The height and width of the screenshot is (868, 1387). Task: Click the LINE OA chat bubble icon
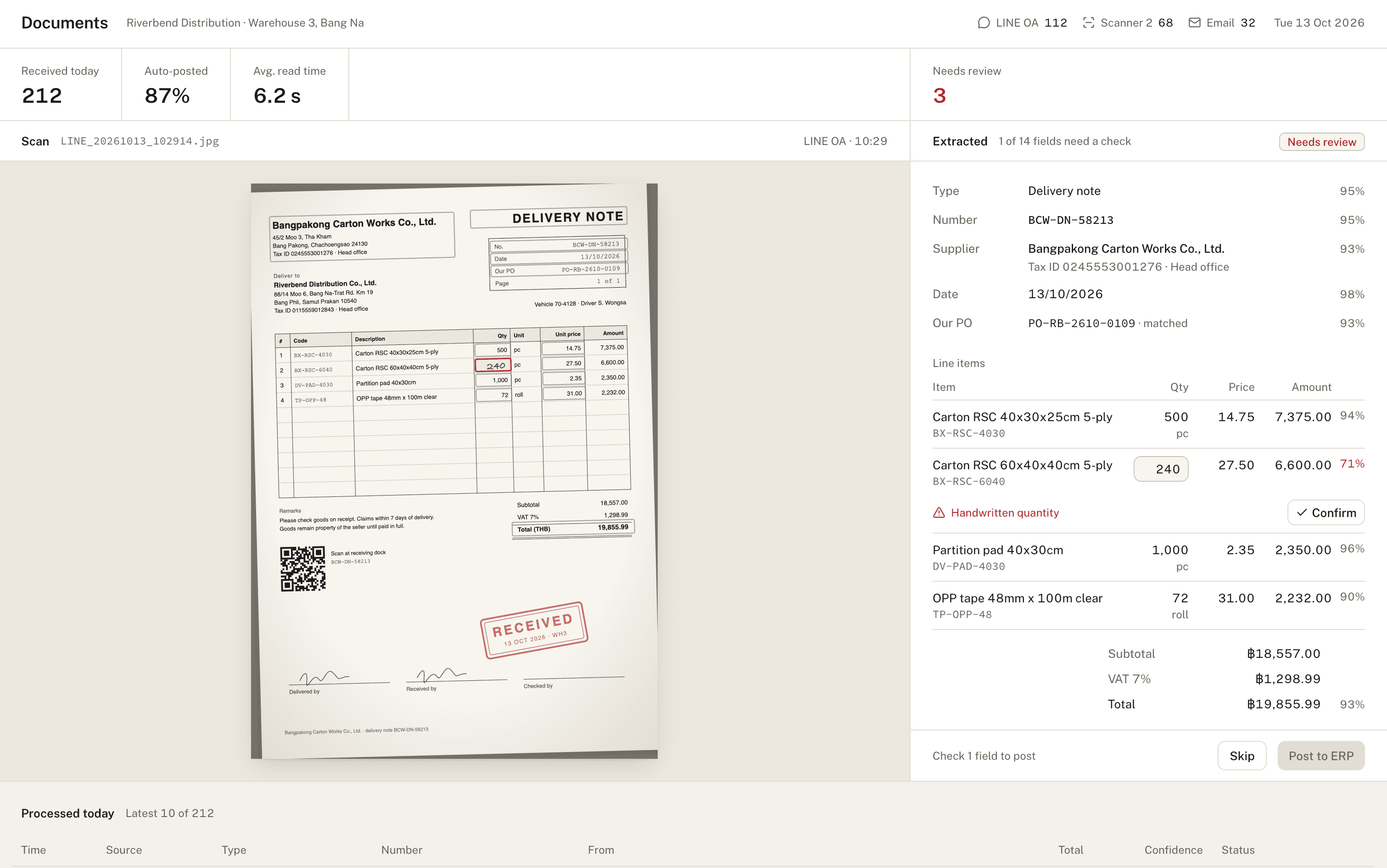coord(983,23)
